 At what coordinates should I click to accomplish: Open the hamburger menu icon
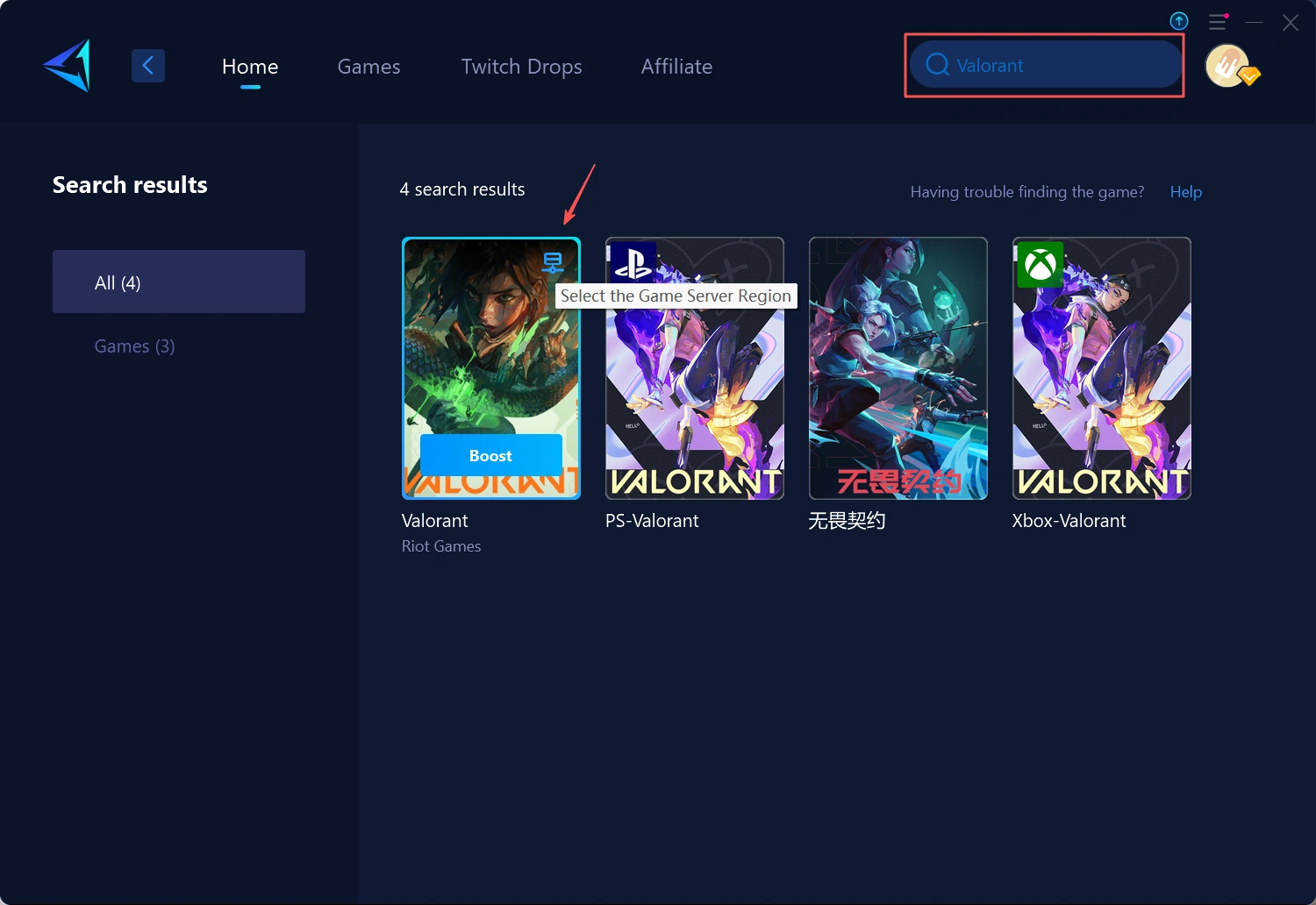pos(1218,22)
